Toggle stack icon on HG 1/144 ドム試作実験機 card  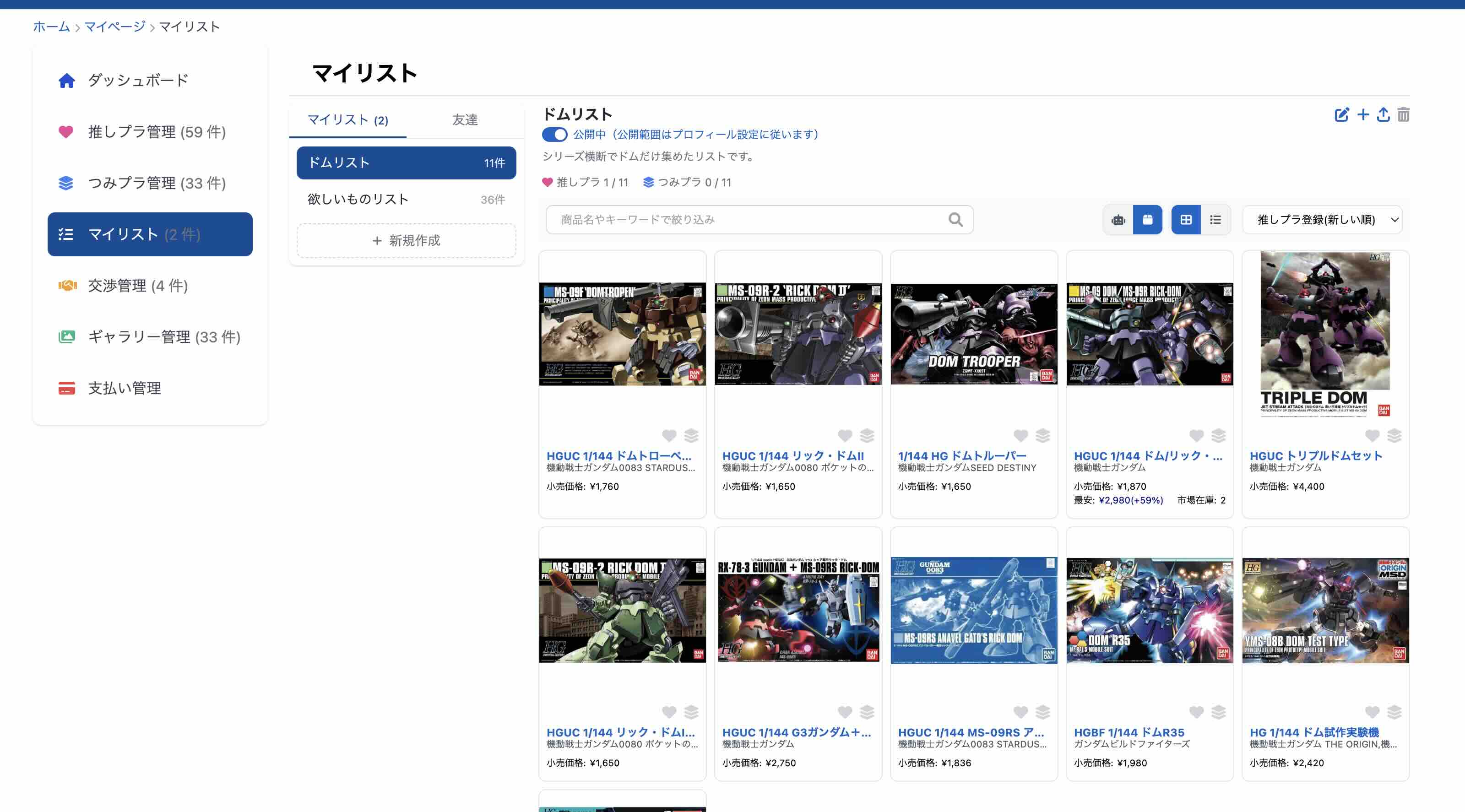coord(1394,712)
